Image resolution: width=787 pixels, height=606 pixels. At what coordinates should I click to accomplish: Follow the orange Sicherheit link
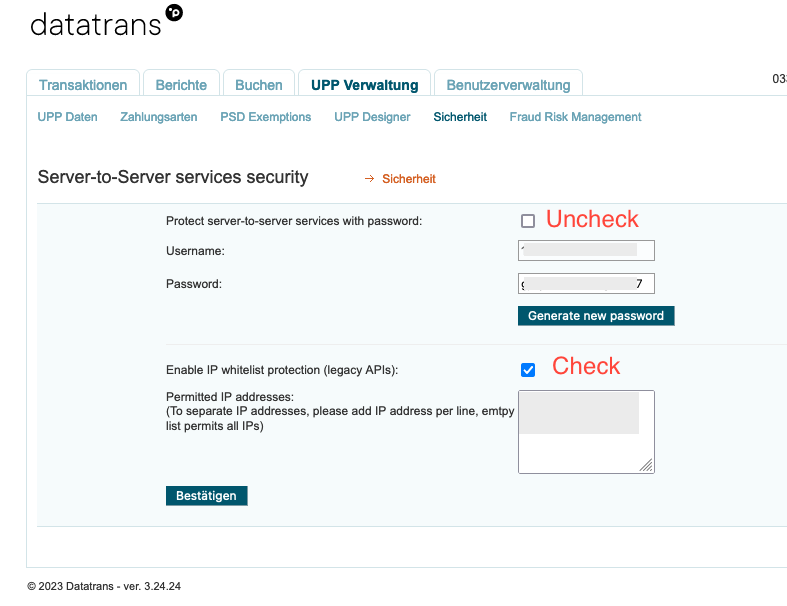[409, 179]
